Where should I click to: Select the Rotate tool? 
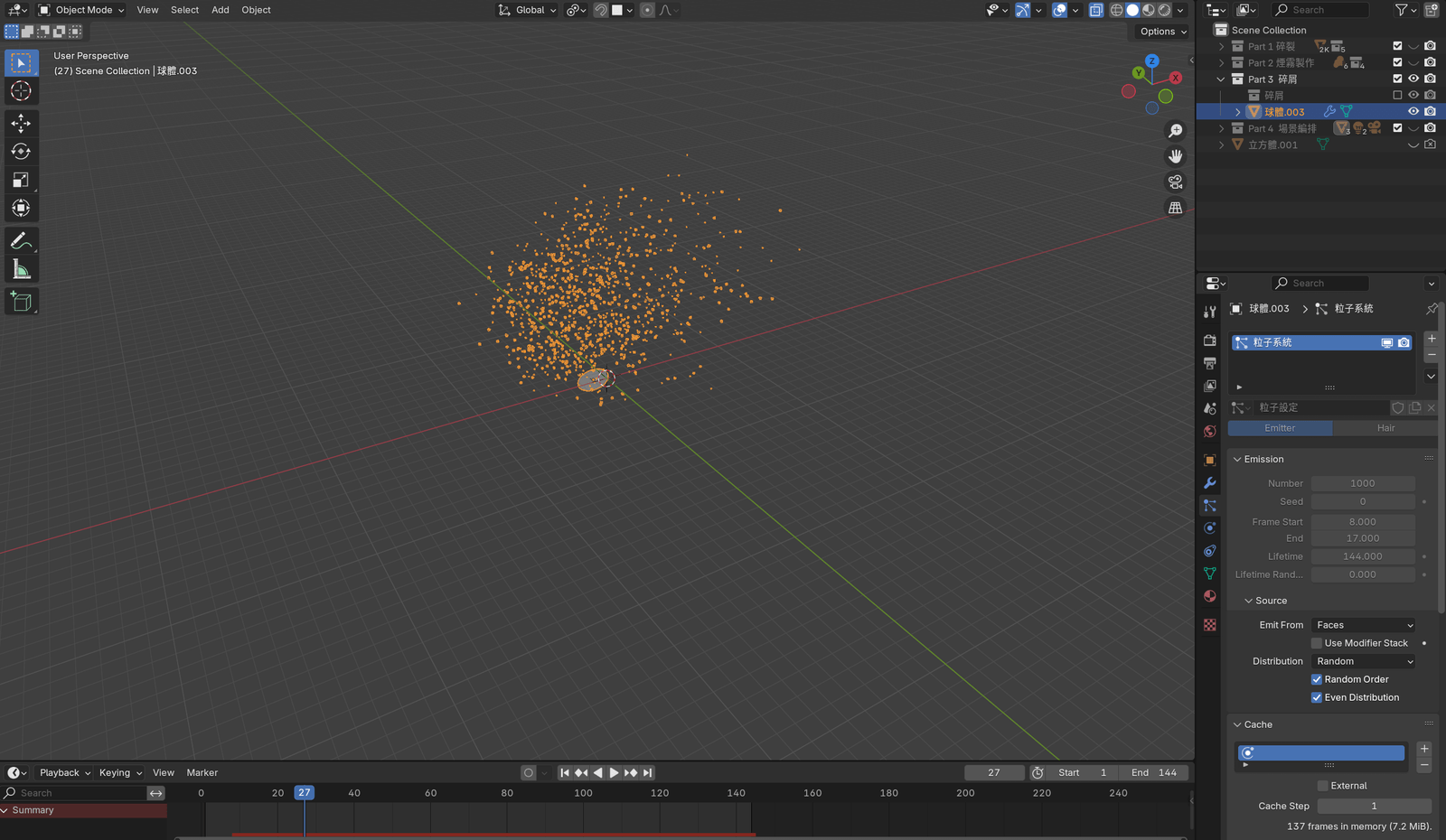21,151
